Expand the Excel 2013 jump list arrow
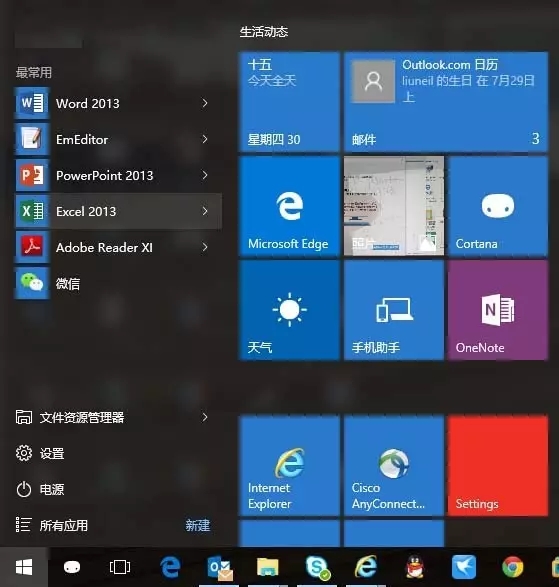 pos(205,211)
